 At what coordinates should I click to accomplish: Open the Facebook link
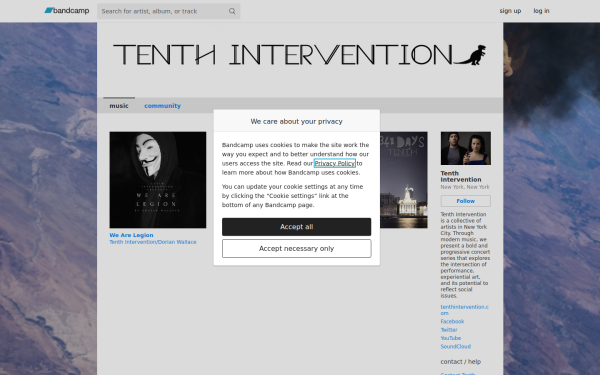pos(452,321)
